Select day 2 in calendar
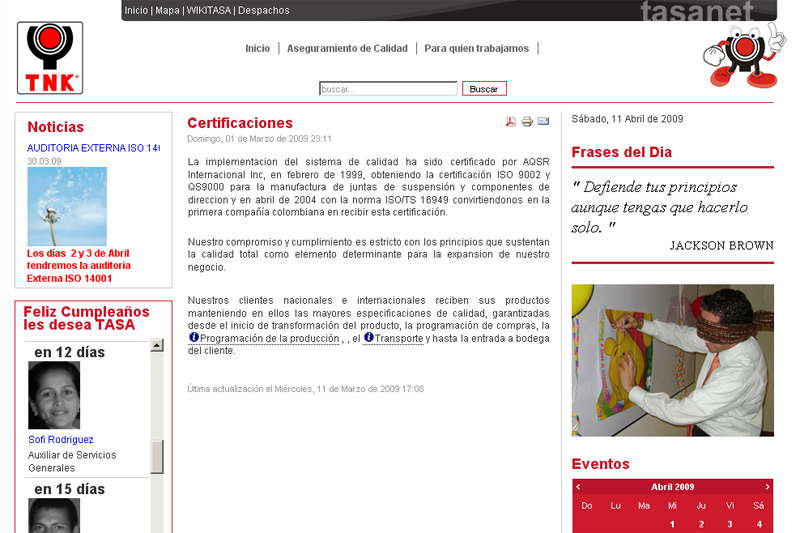 [x=702, y=524]
